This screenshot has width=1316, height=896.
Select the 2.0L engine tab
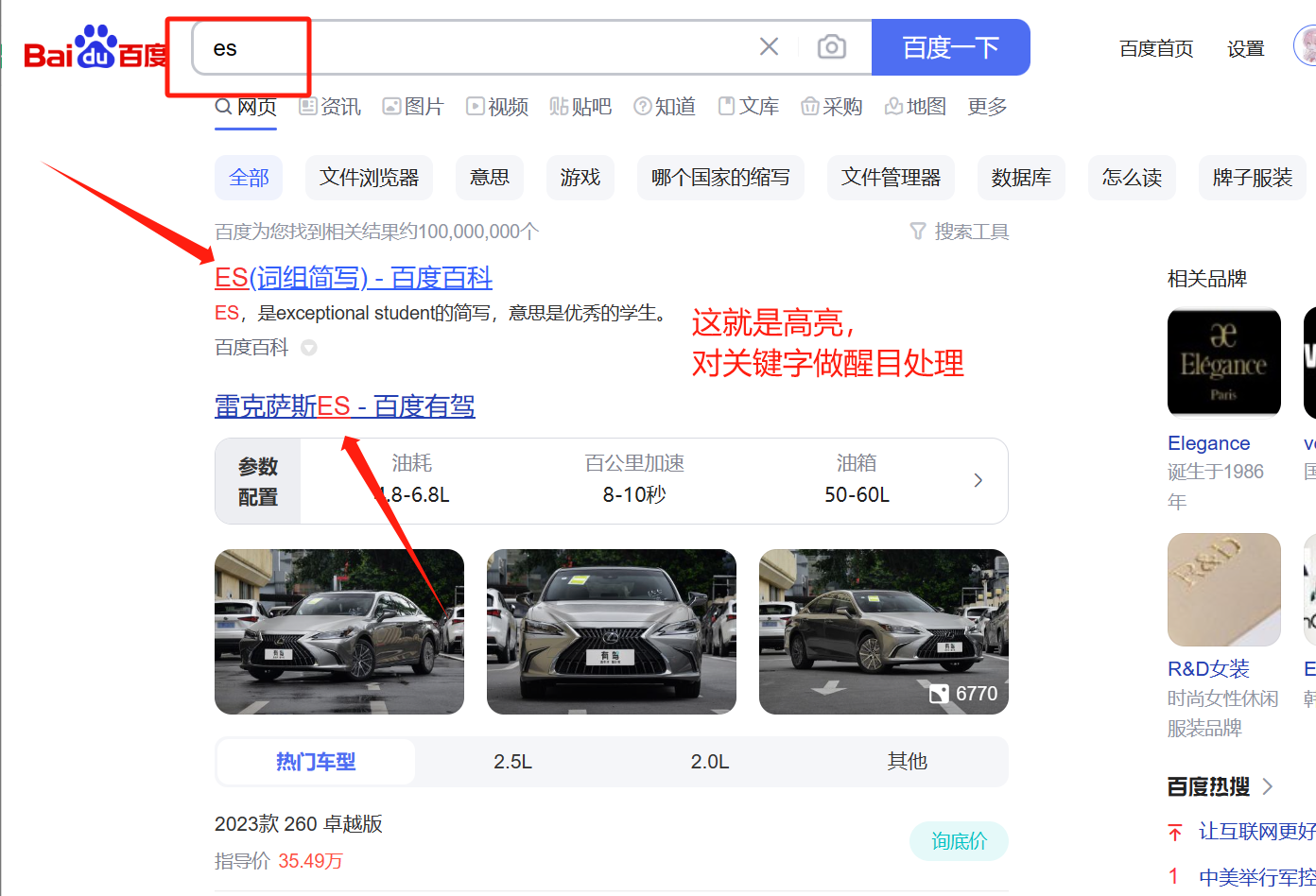(710, 762)
